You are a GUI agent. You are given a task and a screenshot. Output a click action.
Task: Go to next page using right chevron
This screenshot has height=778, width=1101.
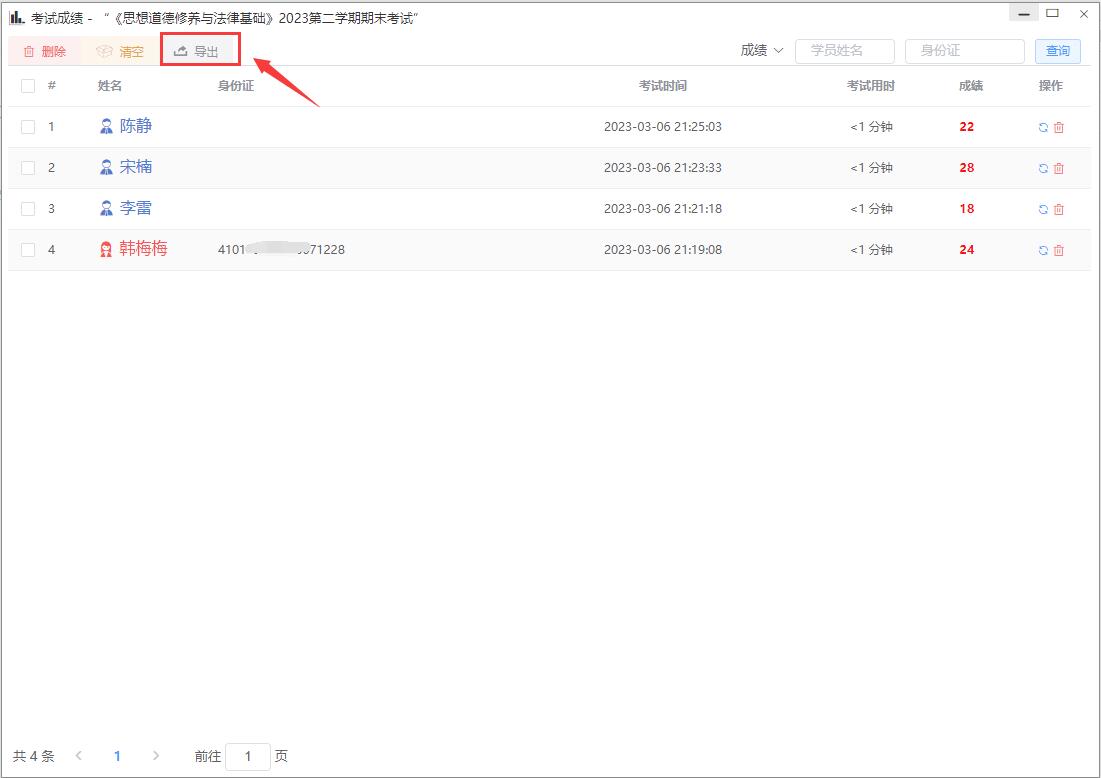click(155, 756)
